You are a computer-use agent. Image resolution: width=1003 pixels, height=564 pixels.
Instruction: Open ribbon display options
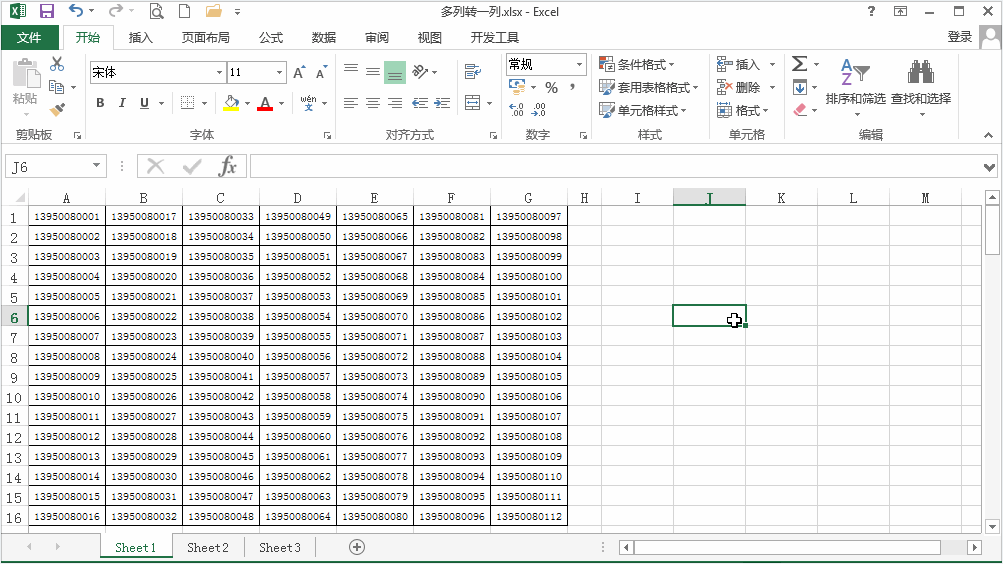[x=900, y=11]
